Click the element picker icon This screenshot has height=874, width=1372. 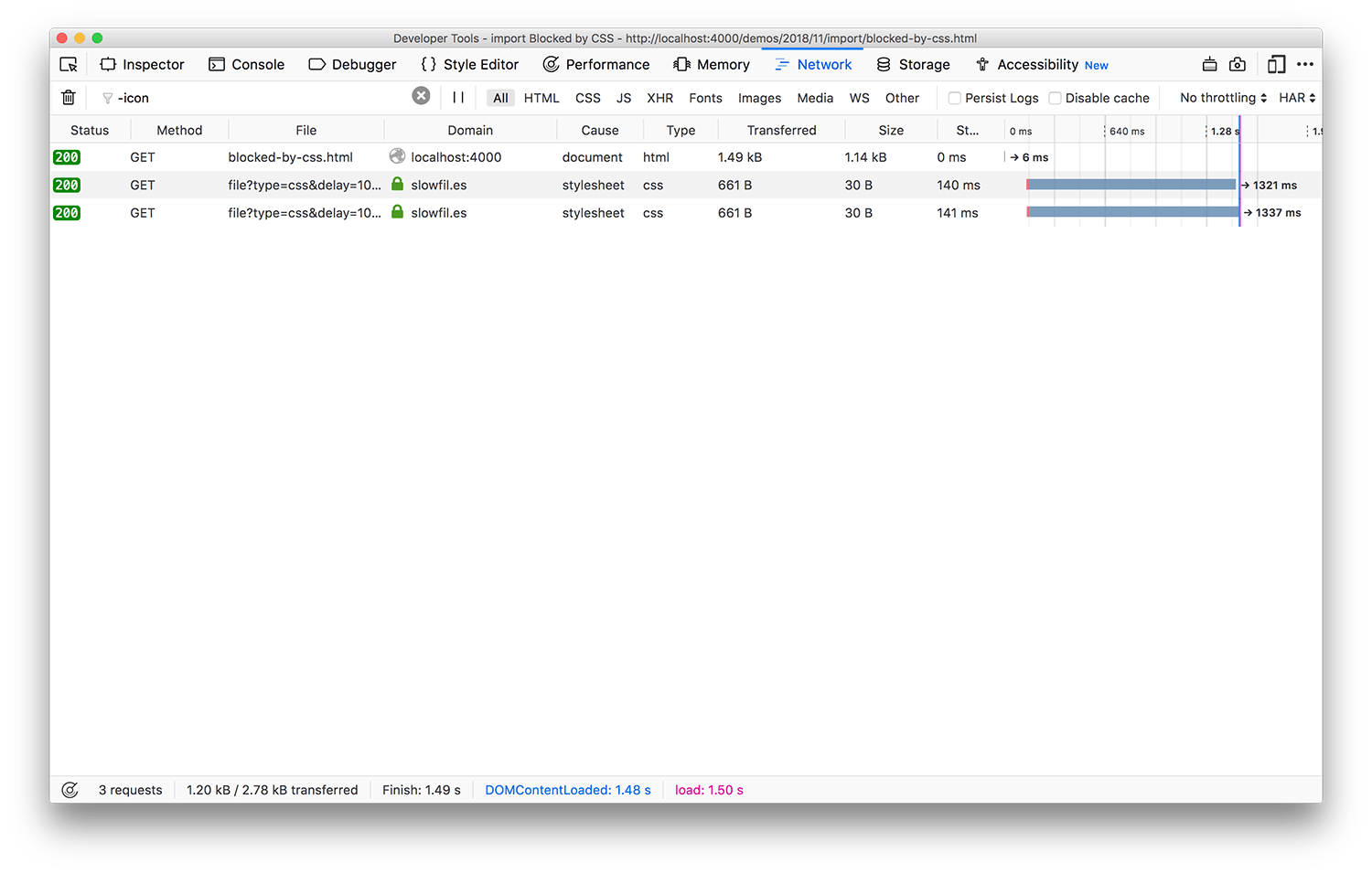(69, 64)
